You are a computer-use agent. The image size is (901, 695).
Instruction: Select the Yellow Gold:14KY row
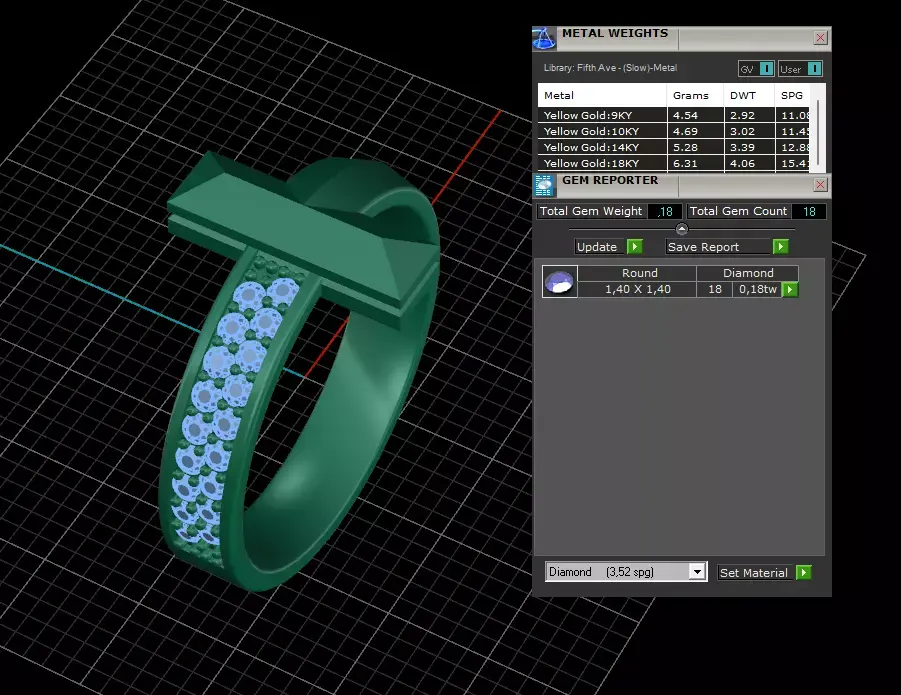[x=673, y=148]
